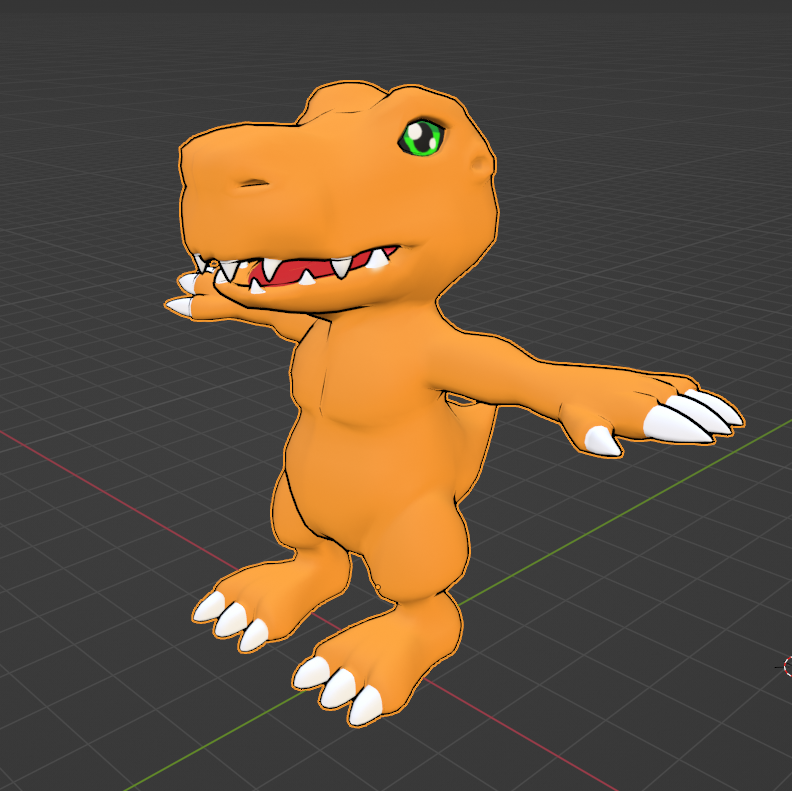The height and width of the screenshot is (791, 792).
Task: Click the character's green eye
Action: coord(422,137)
